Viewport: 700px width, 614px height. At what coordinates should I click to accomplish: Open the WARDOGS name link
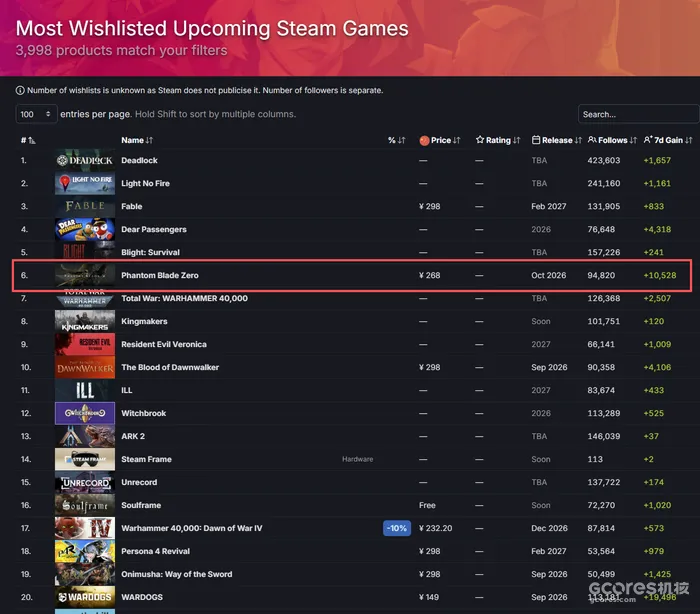click(142, 597)
